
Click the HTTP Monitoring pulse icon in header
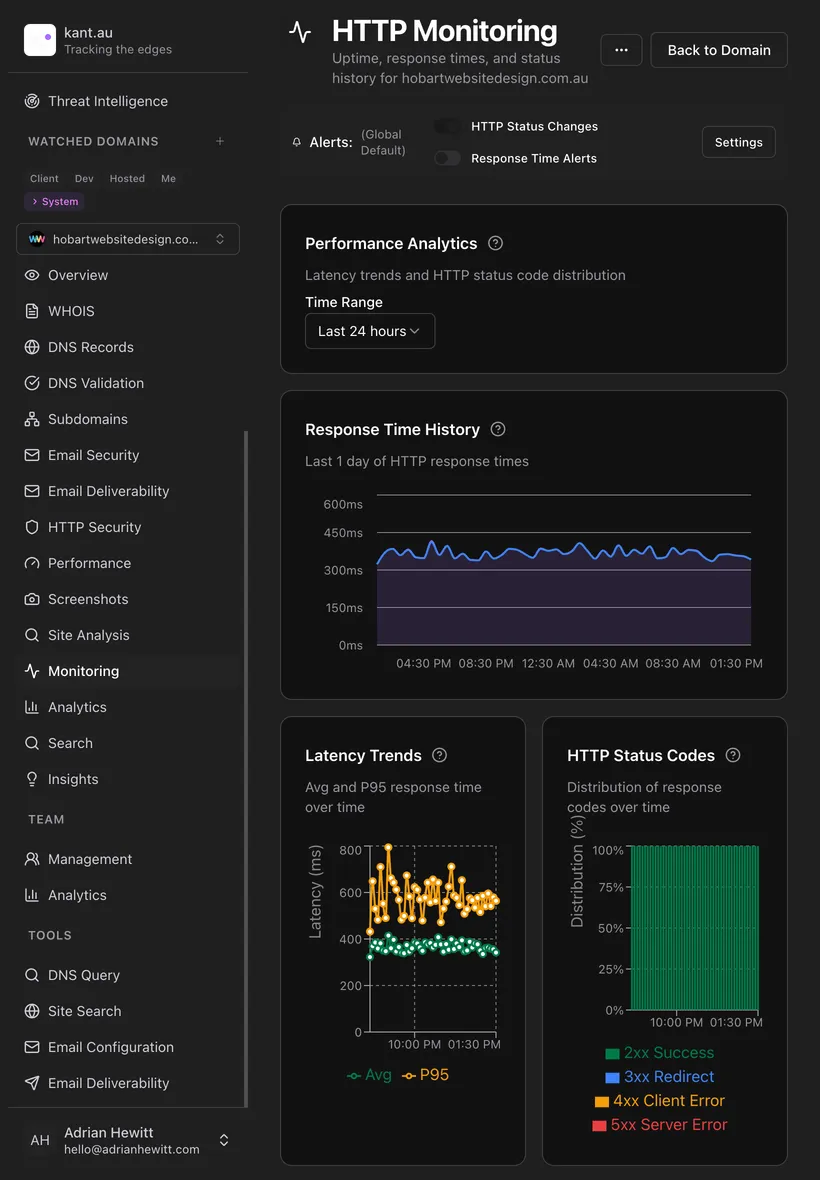click(300, 32)
